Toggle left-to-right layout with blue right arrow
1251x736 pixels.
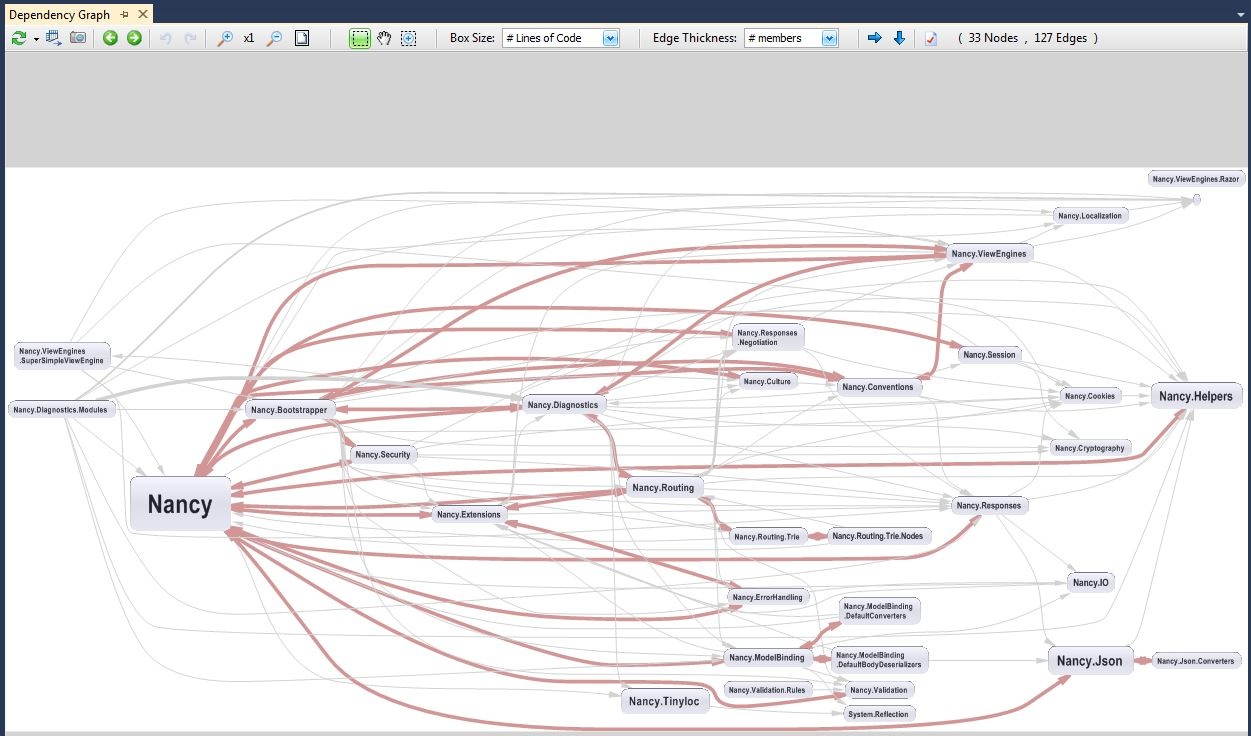873,38
